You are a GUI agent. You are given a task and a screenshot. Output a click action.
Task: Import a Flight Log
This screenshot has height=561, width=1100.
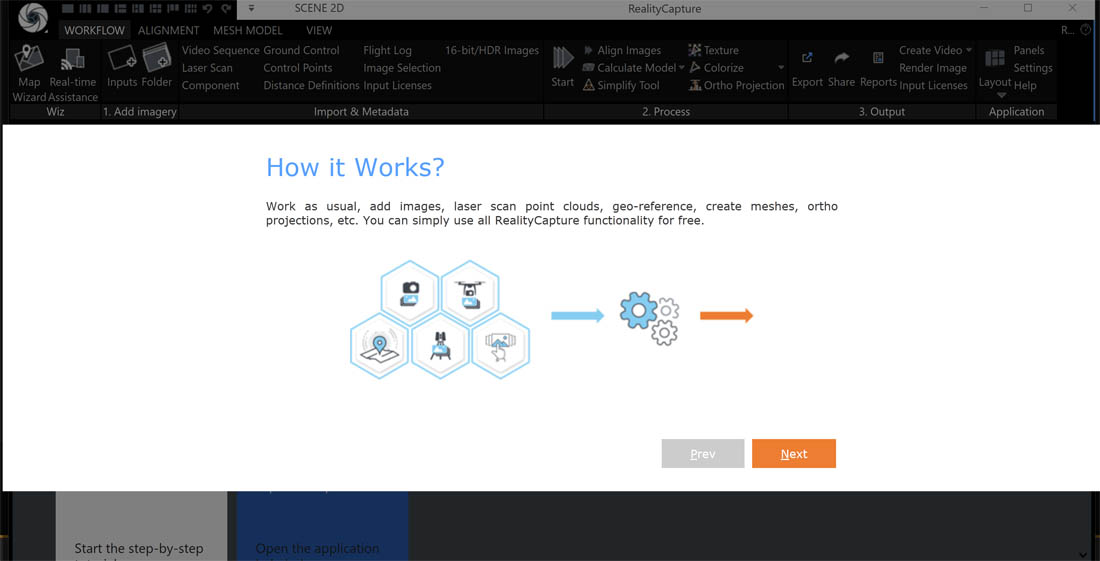click(387, 50)
